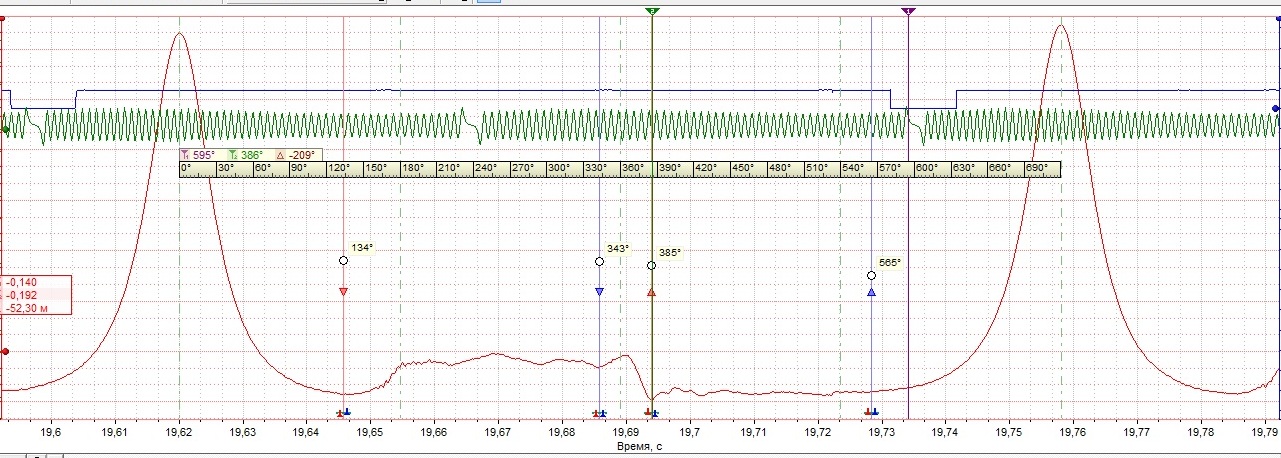The image size is (1281, 458).
Task: Select the blue downward triangle on the 343° line
Action: coord(599,292)
